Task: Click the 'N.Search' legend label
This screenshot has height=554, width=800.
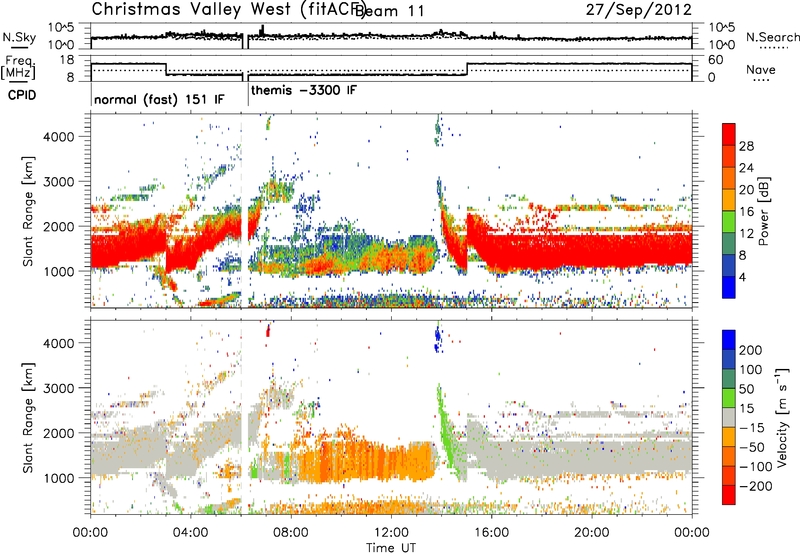Action: [x=772, y=37]
